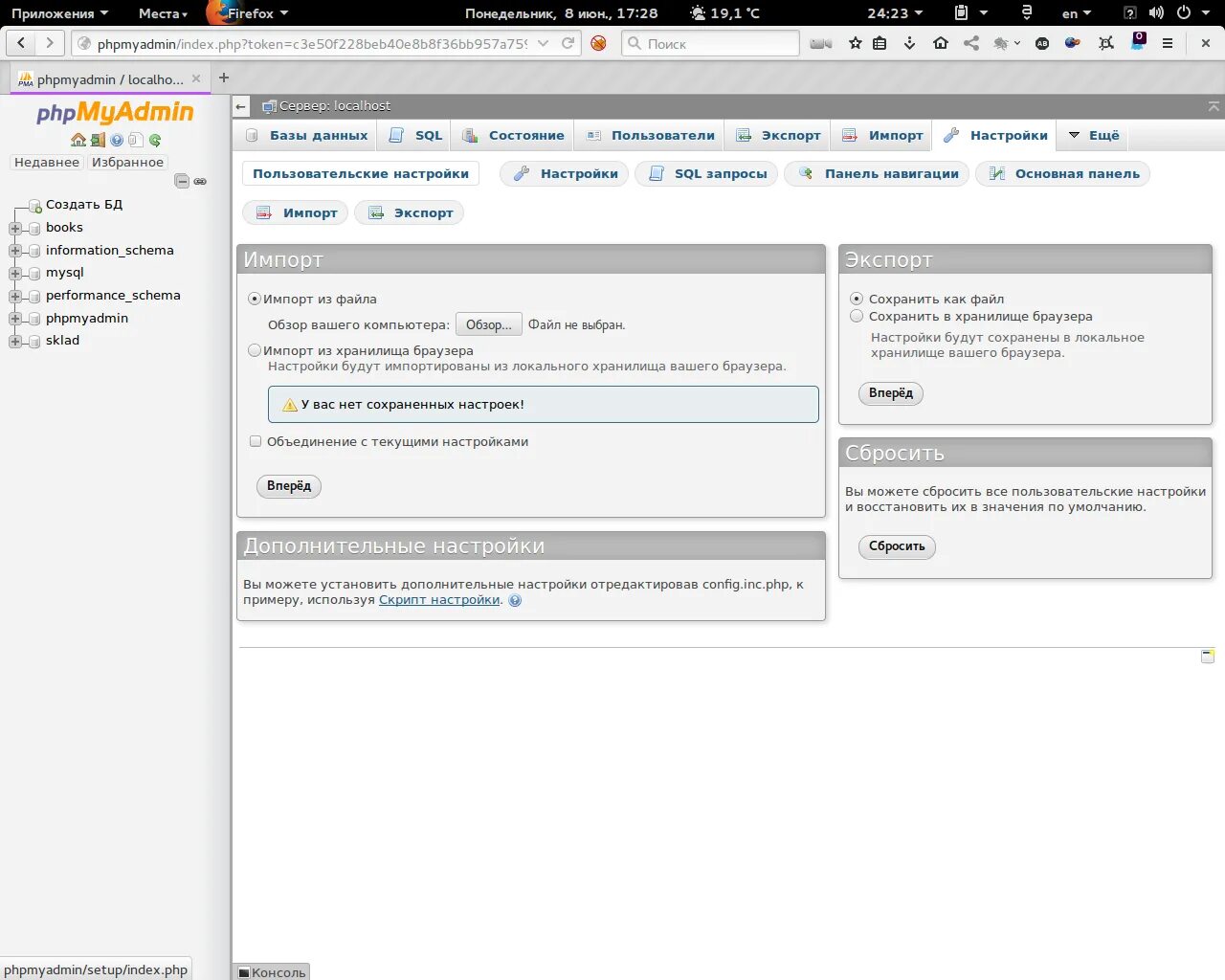Open Firefox bookmarks list icon

(880, 43)
